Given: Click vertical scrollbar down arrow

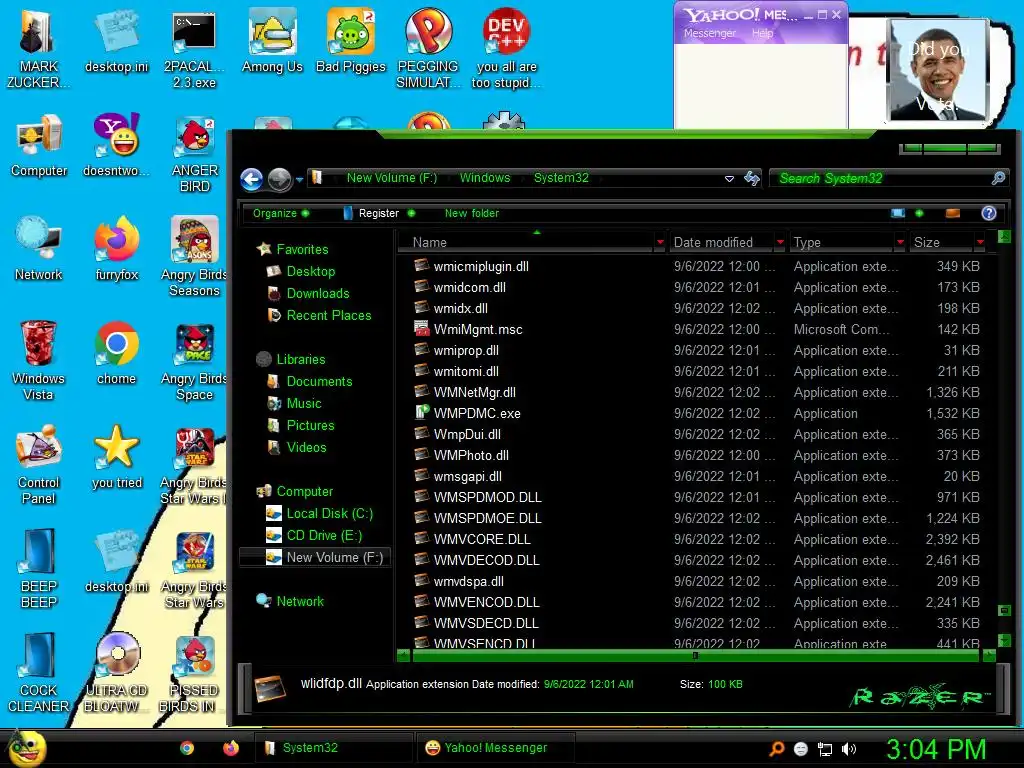Looking at the screenshot, I should pos(1004,639).
